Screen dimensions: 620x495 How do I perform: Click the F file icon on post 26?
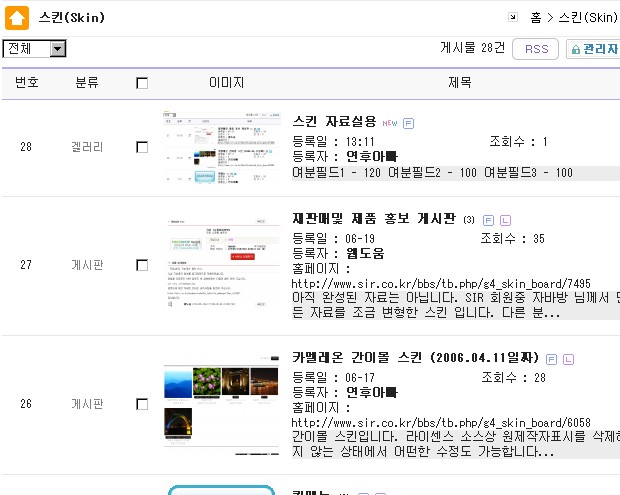[x=552, y=358]
